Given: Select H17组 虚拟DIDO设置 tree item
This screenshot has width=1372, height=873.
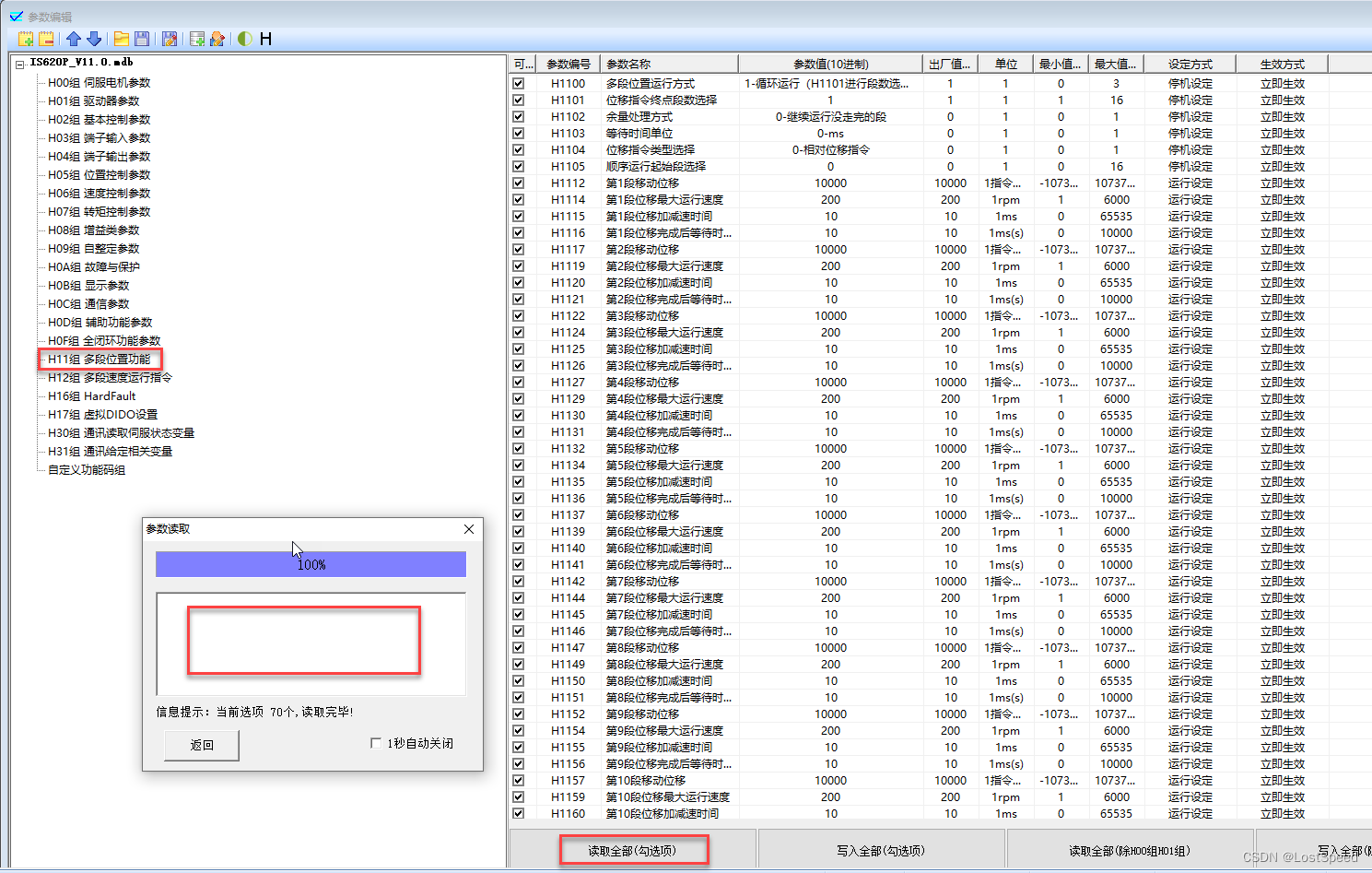Looking at the screenshot, I should click(x=103, y=415).
